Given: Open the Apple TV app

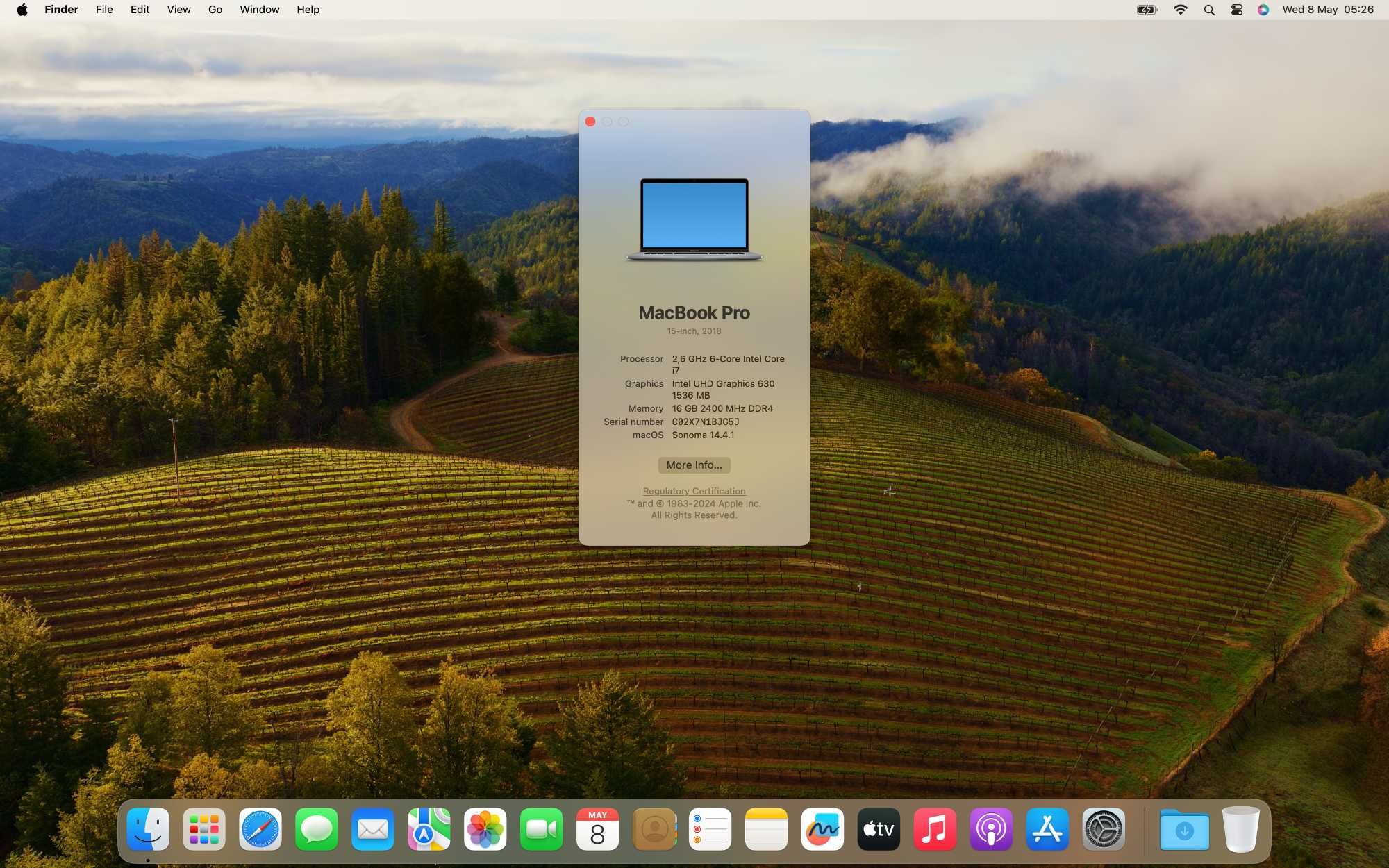Looking at the screenshot, I should pos(879,829).
